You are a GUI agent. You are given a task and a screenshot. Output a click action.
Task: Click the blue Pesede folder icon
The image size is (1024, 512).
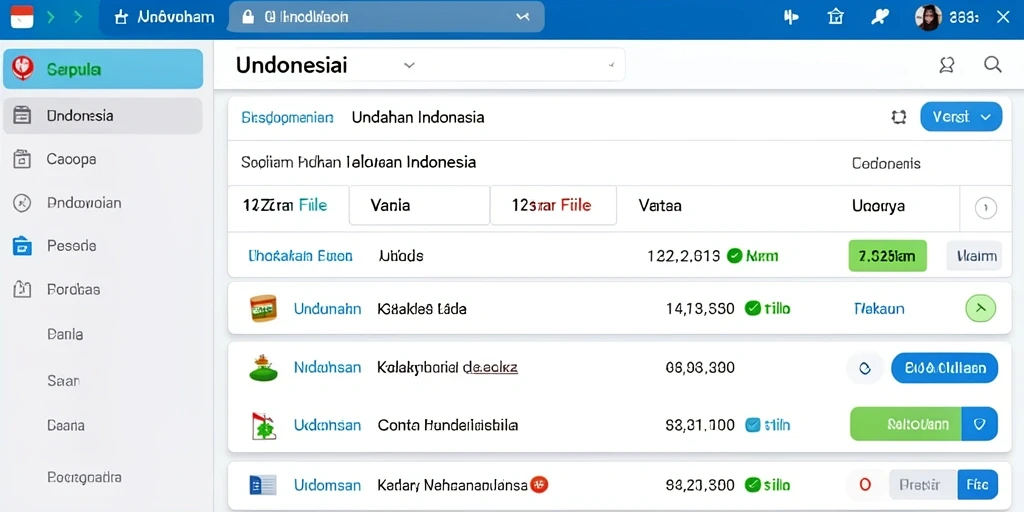(22, 246)
